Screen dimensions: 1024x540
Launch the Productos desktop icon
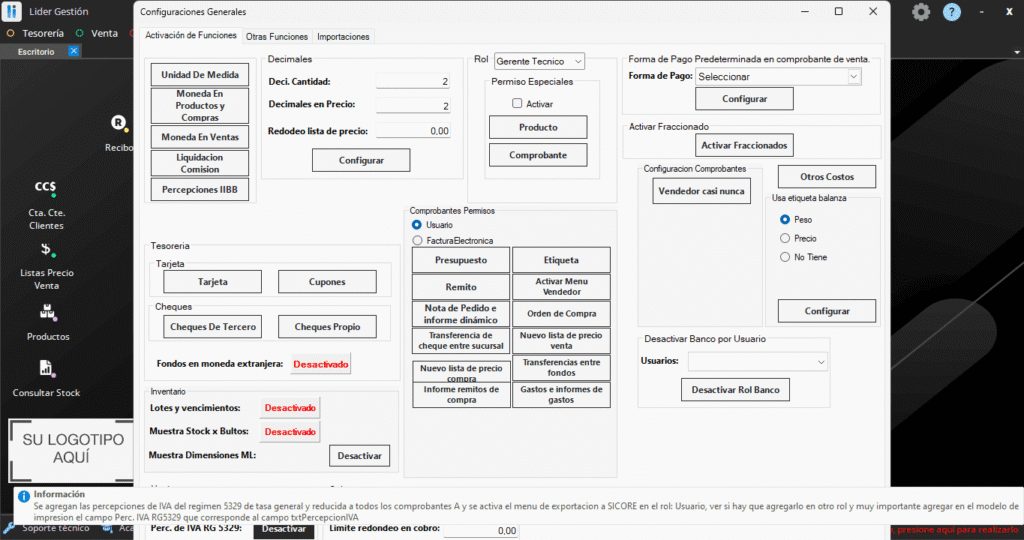tap(47, 312)
